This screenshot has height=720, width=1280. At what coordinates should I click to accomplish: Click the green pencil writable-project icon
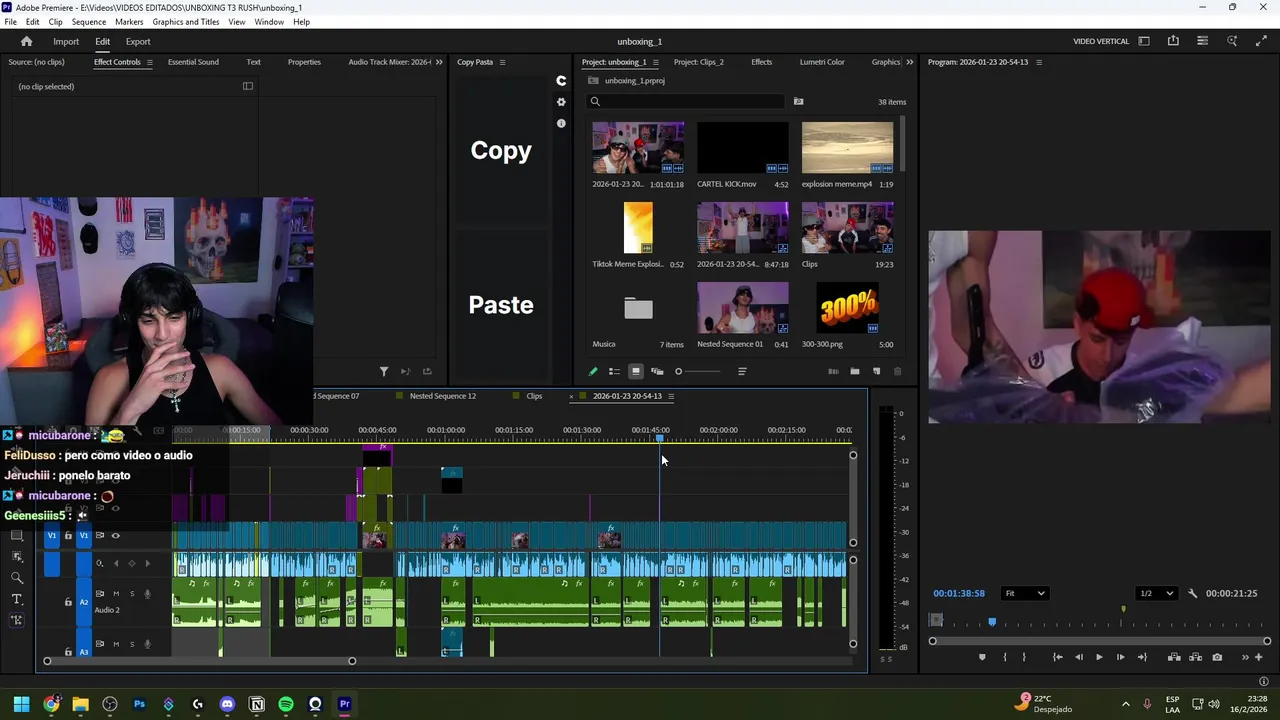pyautogui.click(x=593, y=371)
